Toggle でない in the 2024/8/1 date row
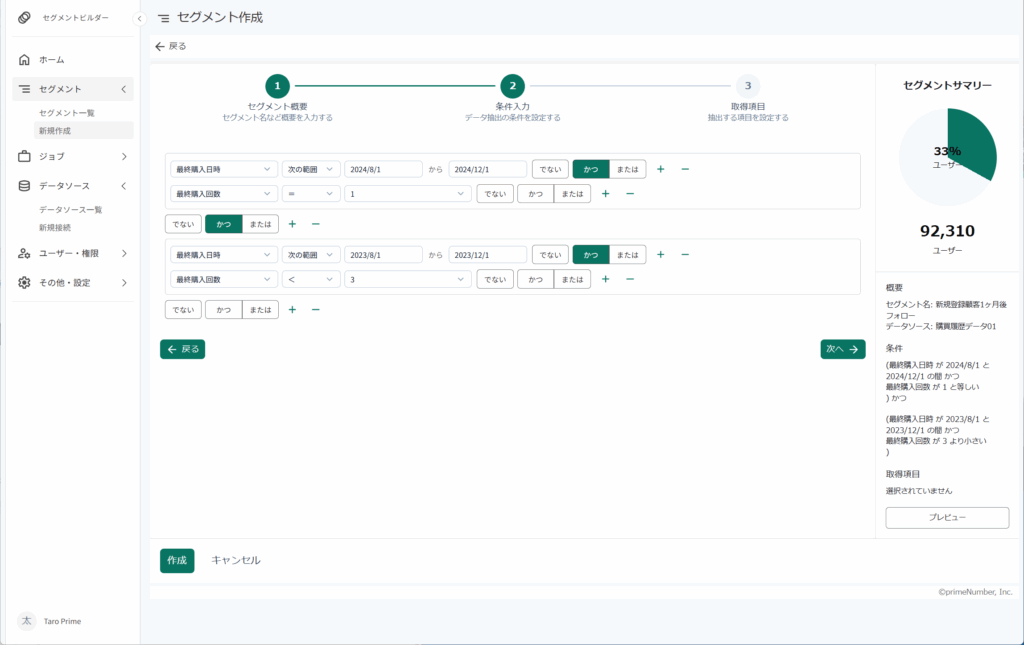 pyautogui.click(x=550, y=170)
